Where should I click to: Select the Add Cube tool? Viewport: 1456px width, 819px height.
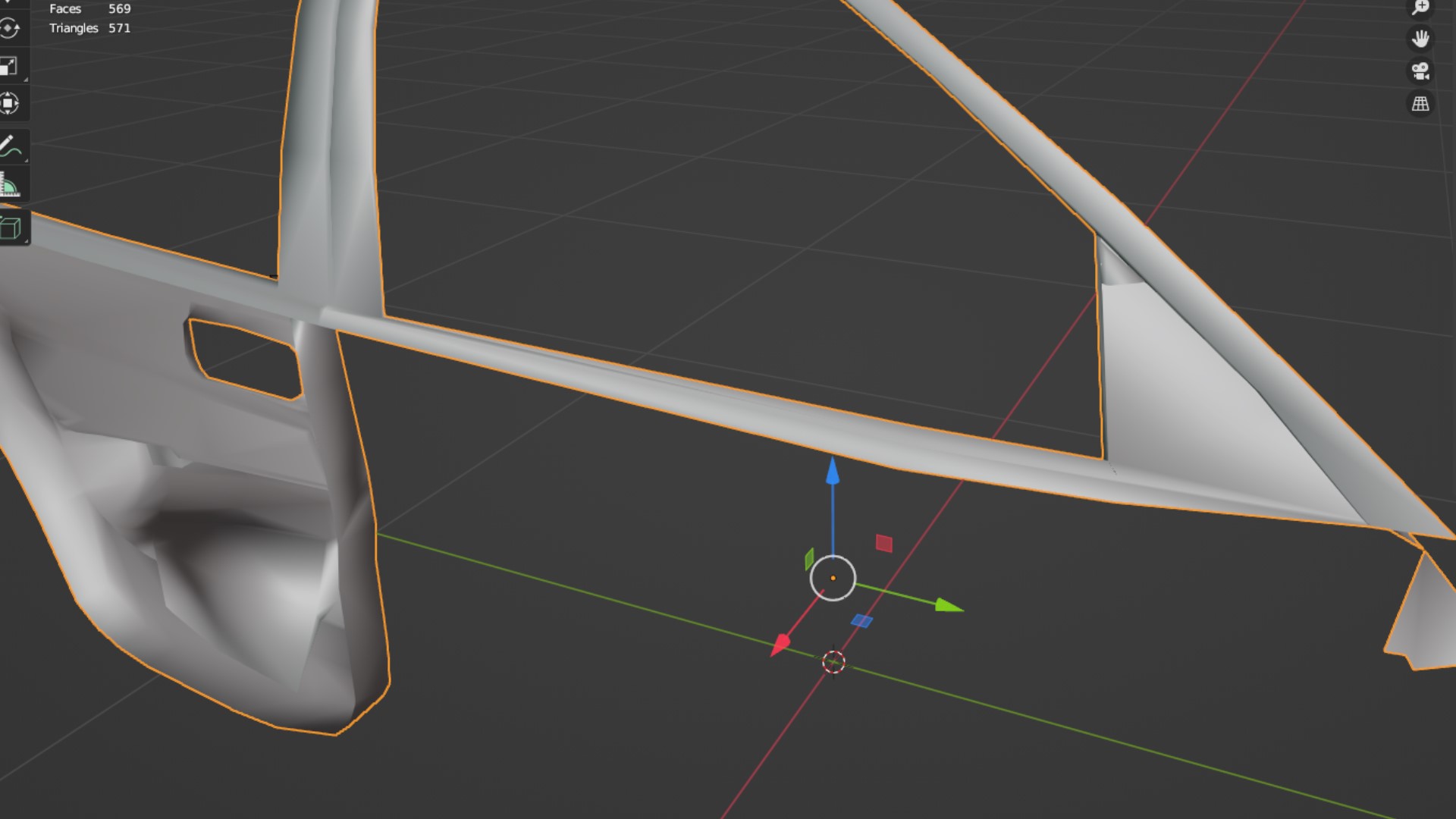pyautogui.click(x=10, y=227)
